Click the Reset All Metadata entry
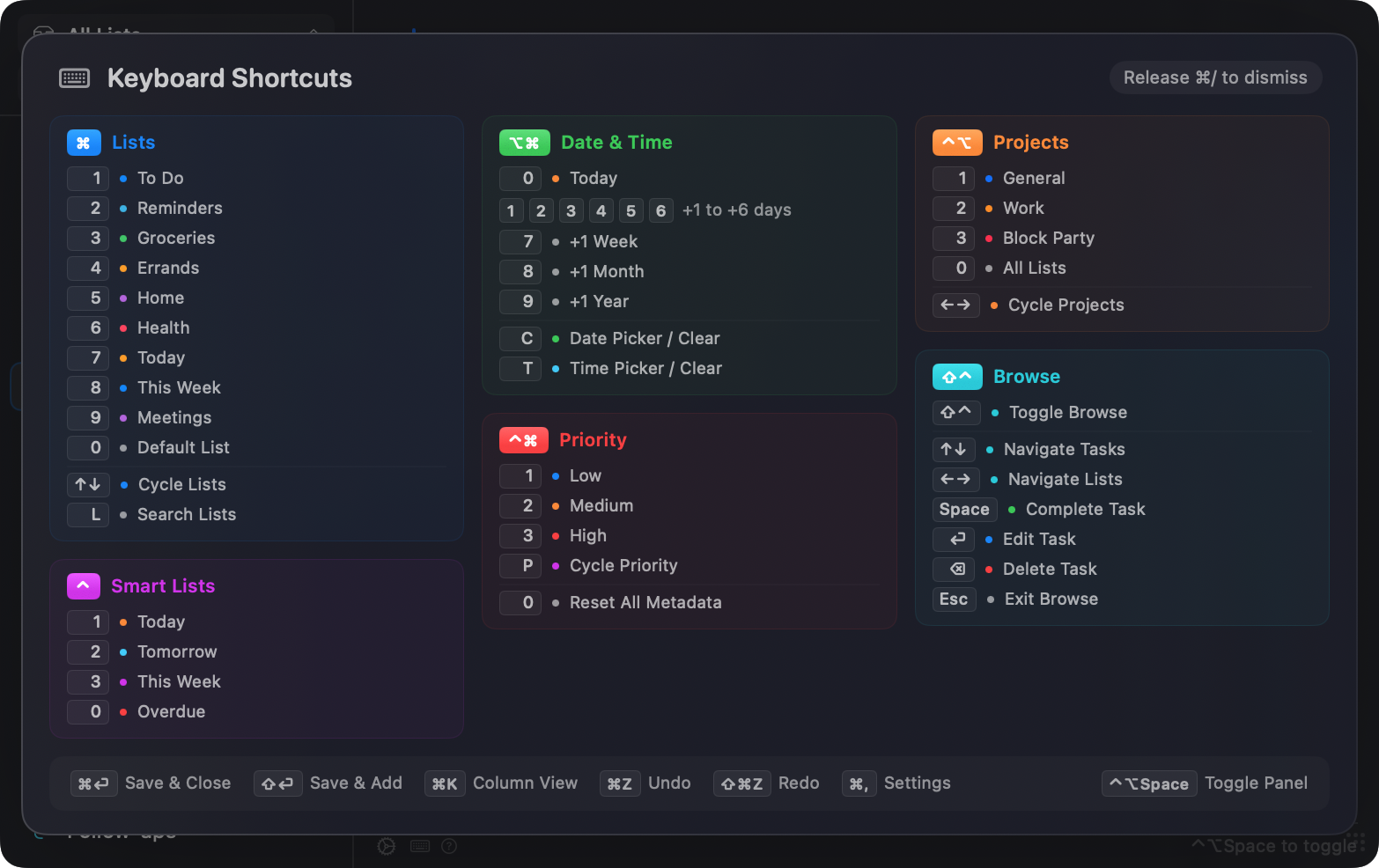Viewport: 1379px width, 868px height. [x=645, y=603]
